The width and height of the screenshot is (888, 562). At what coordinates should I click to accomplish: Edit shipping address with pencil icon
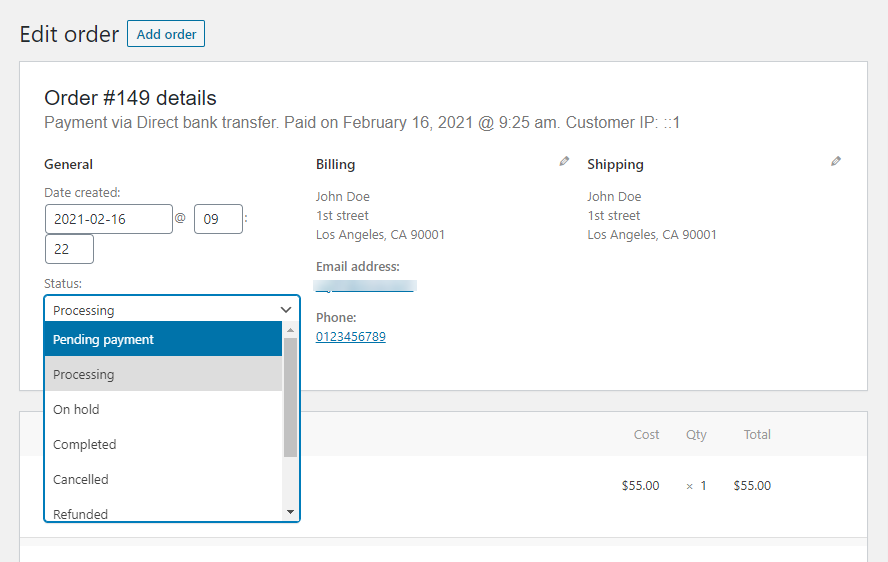tap(836, 161)
